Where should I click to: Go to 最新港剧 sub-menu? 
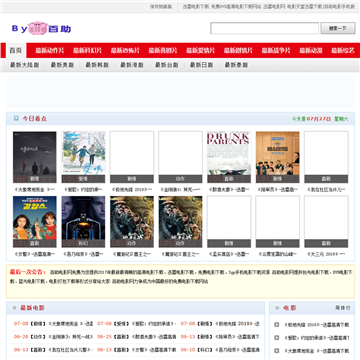132,65
